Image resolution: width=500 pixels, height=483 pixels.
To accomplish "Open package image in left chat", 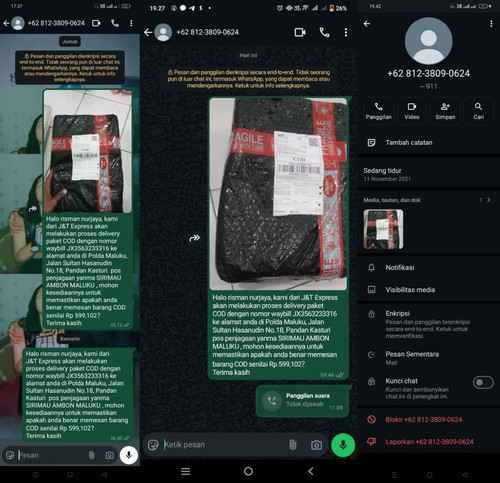I will point(88,151).
